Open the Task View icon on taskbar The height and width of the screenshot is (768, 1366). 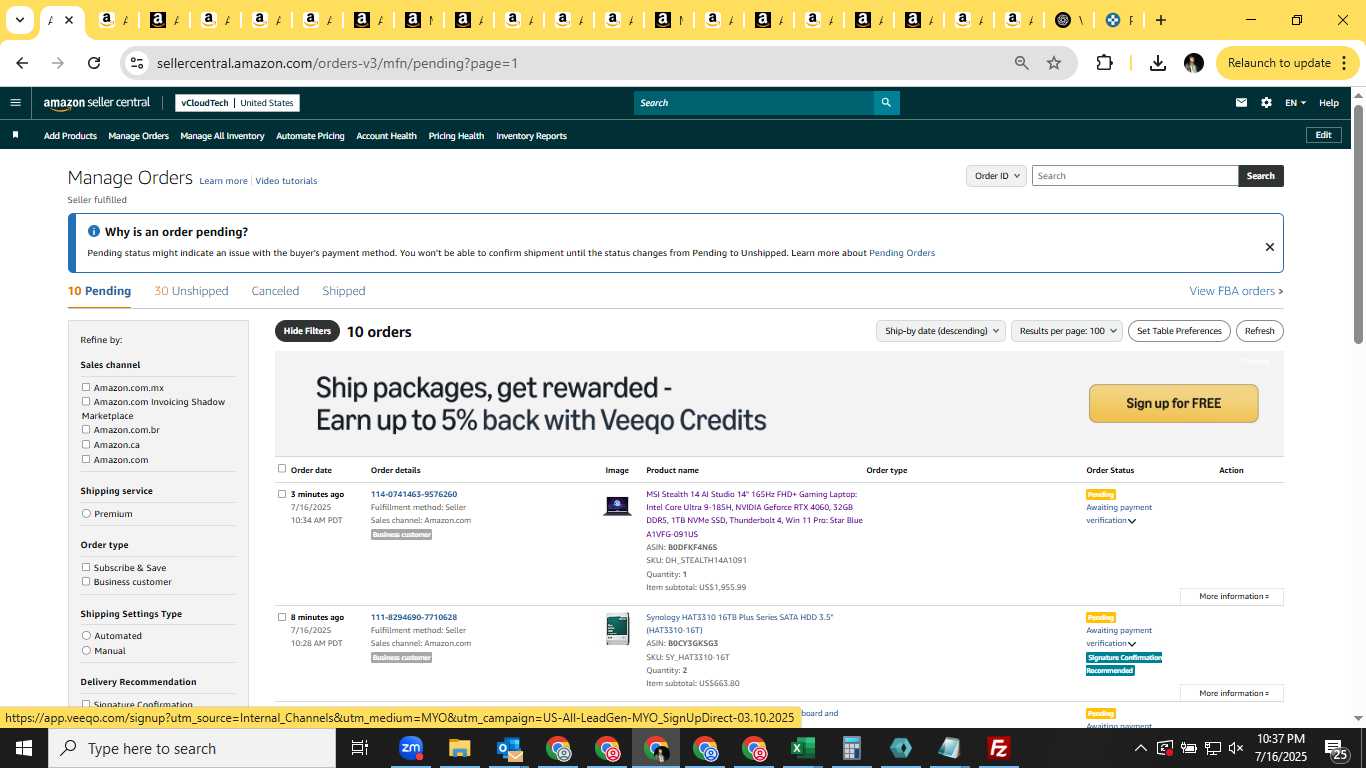pos(360,748)
